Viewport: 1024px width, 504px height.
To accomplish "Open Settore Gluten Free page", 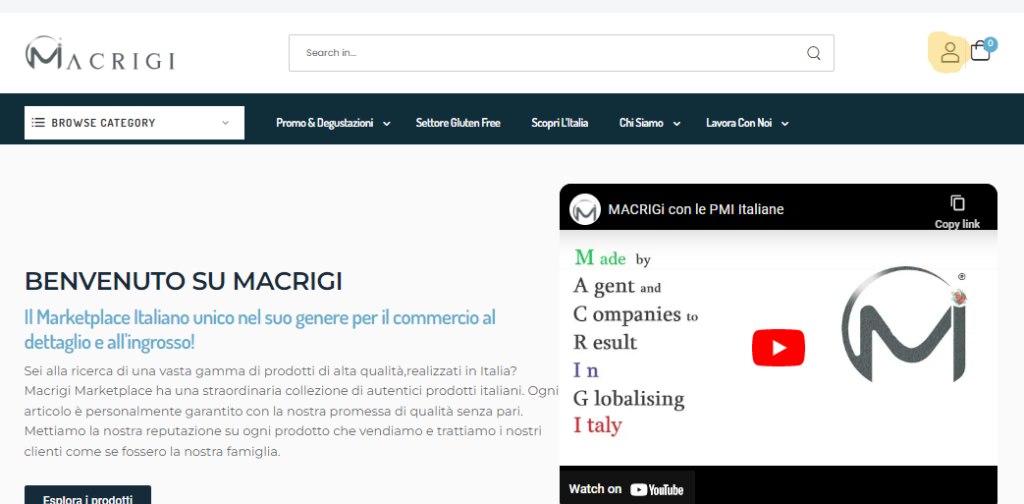I will 458,123.
